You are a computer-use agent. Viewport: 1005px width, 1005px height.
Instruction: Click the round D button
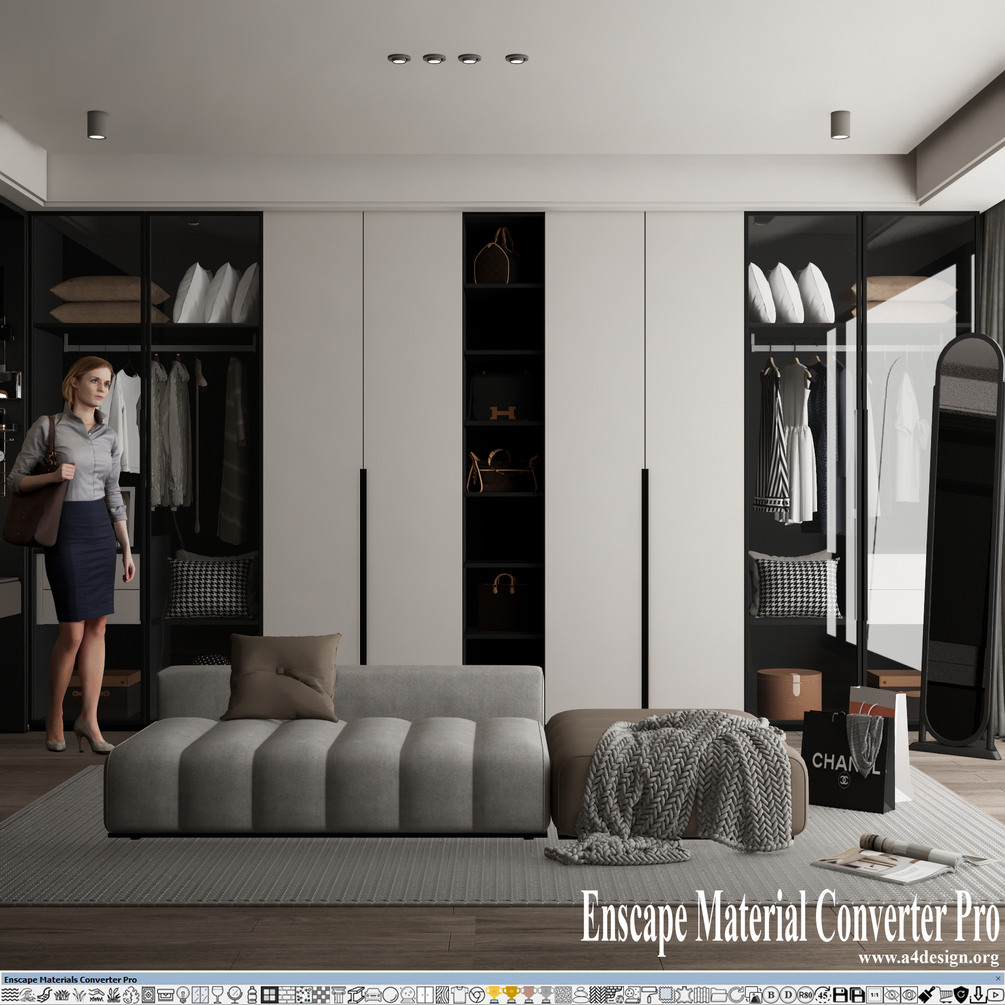(x=788, y=995)
